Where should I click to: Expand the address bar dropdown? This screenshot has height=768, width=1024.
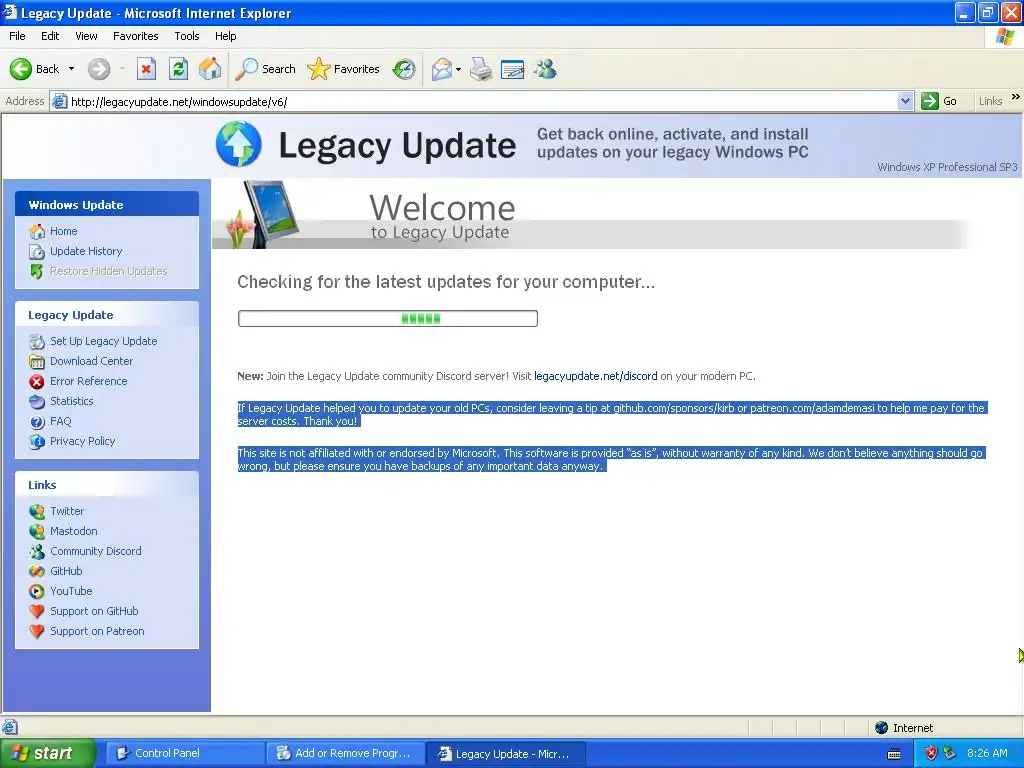click(x=905, y=101)
